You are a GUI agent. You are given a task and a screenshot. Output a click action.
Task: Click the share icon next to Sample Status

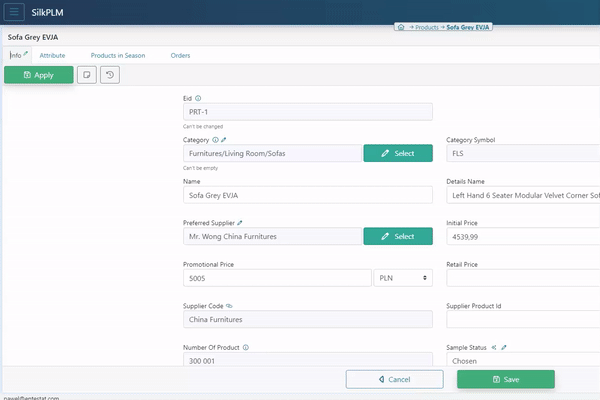coord(494,348)
